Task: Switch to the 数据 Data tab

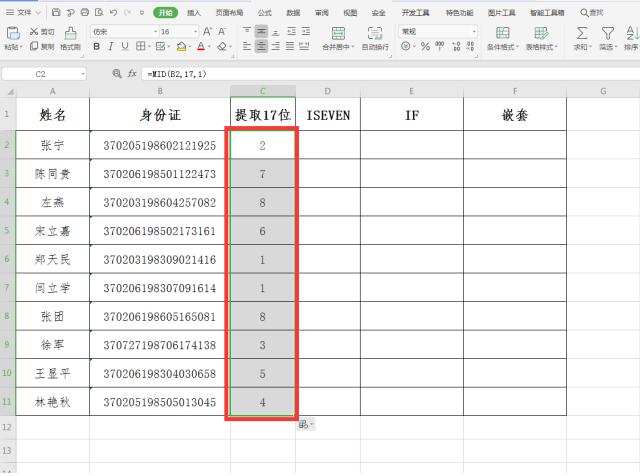Action: coord(293,13)
